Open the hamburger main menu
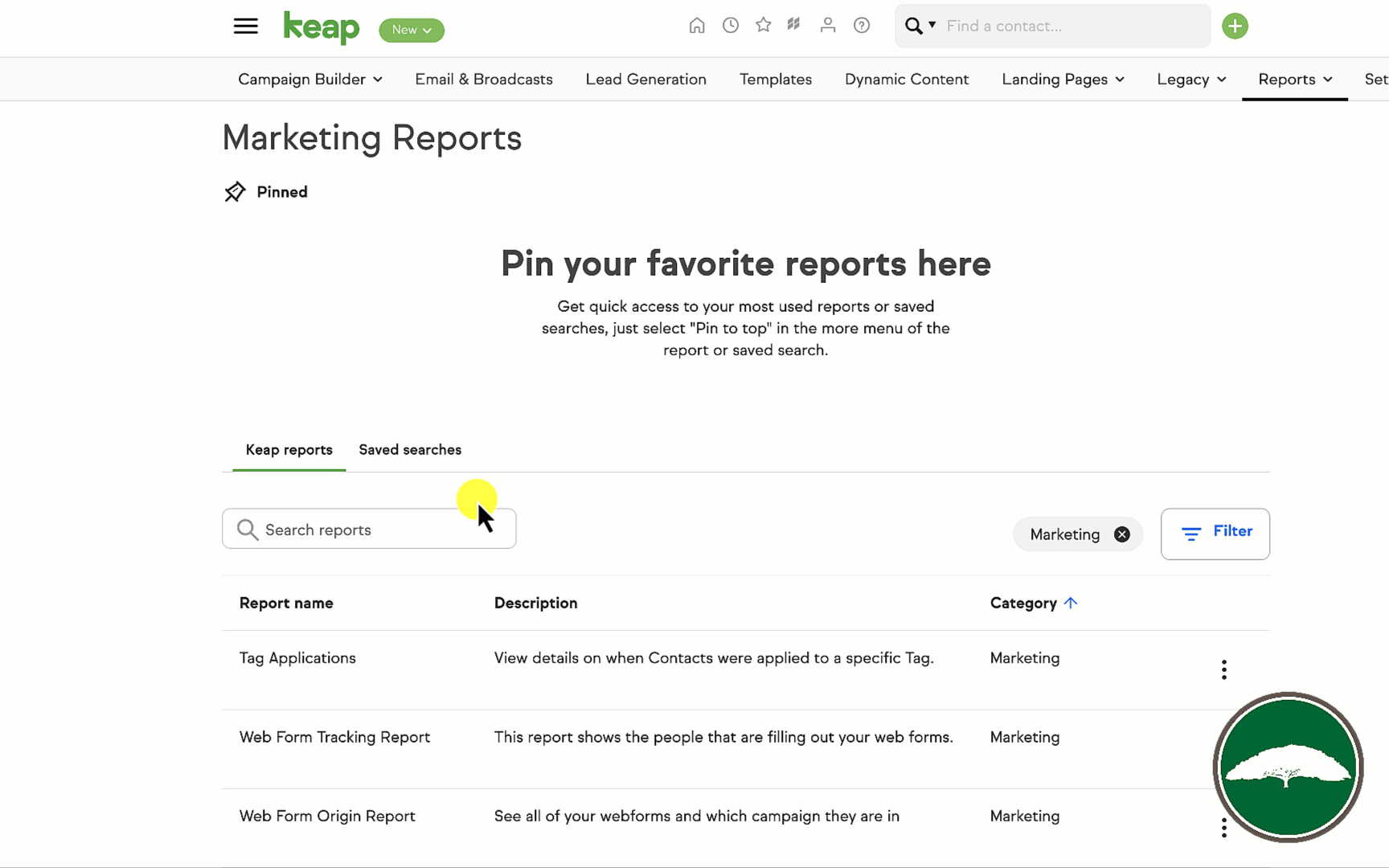 tap(245, 27)
